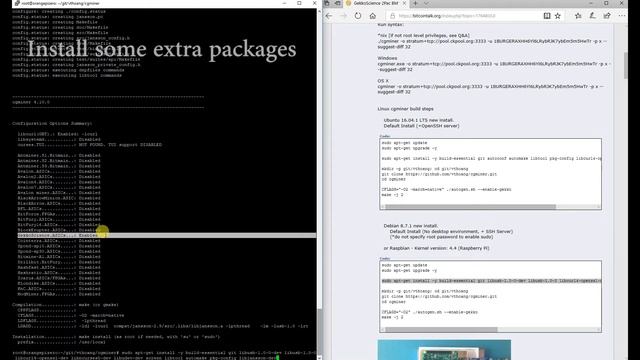Click the 'Debian 8.7.1 new install' text

411,226
